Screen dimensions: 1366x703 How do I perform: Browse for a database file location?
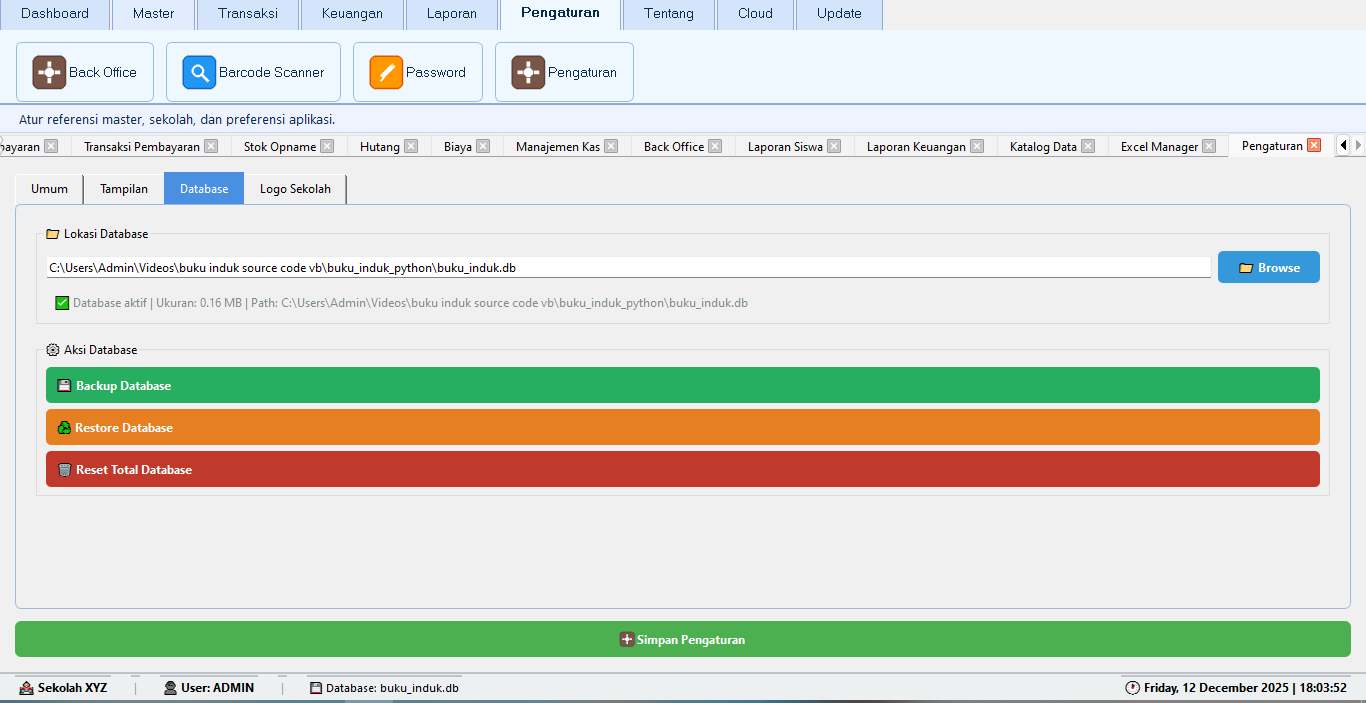[x=1268, y=267]
